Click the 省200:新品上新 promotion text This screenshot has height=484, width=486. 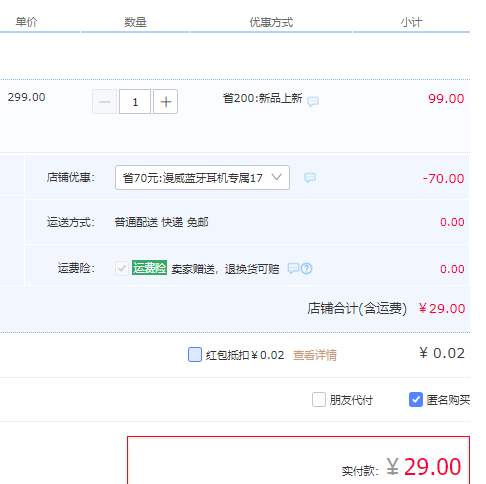tap(262, 98)
